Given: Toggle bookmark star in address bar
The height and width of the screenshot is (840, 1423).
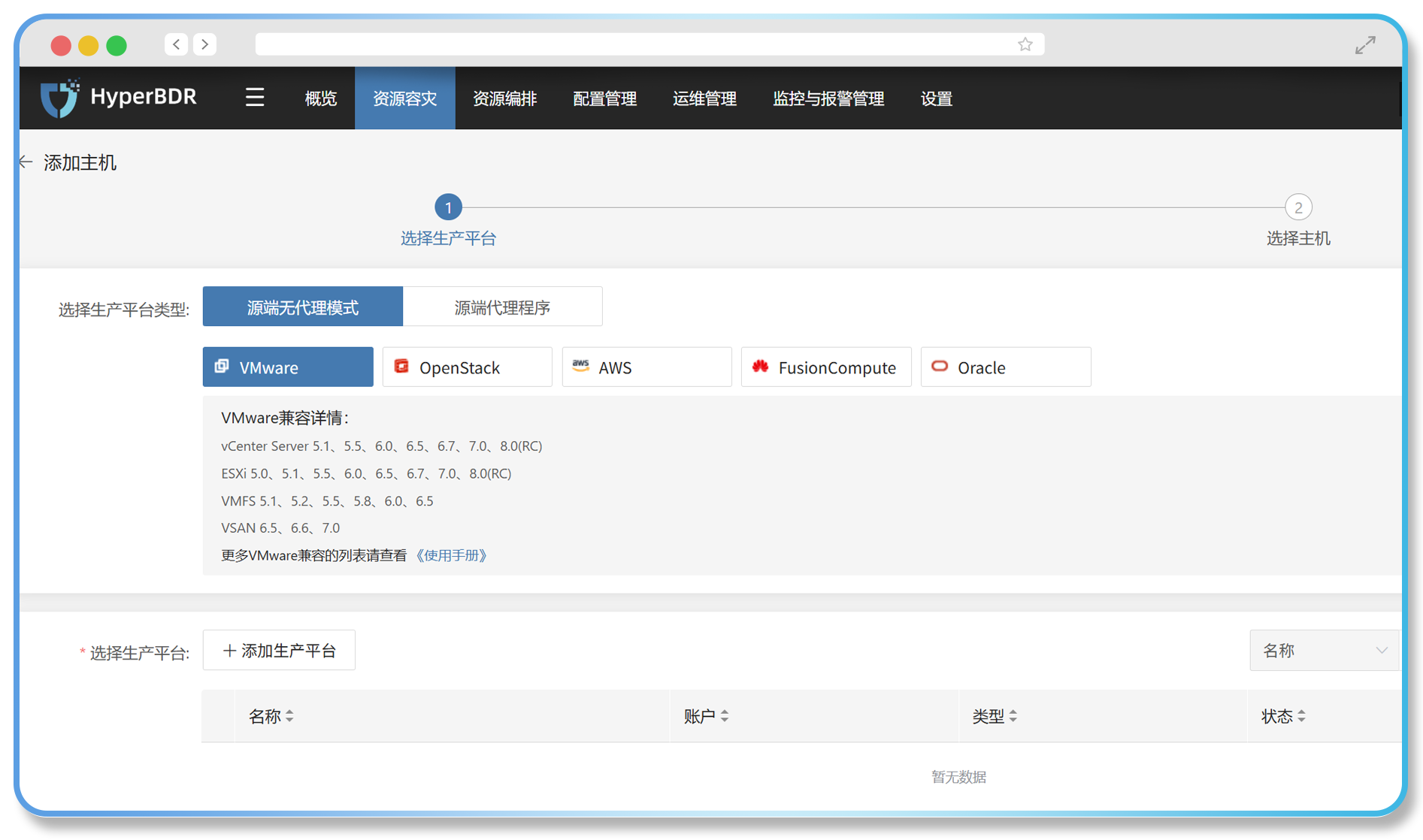Looking at the screenshot, I should pos(1025,44).
